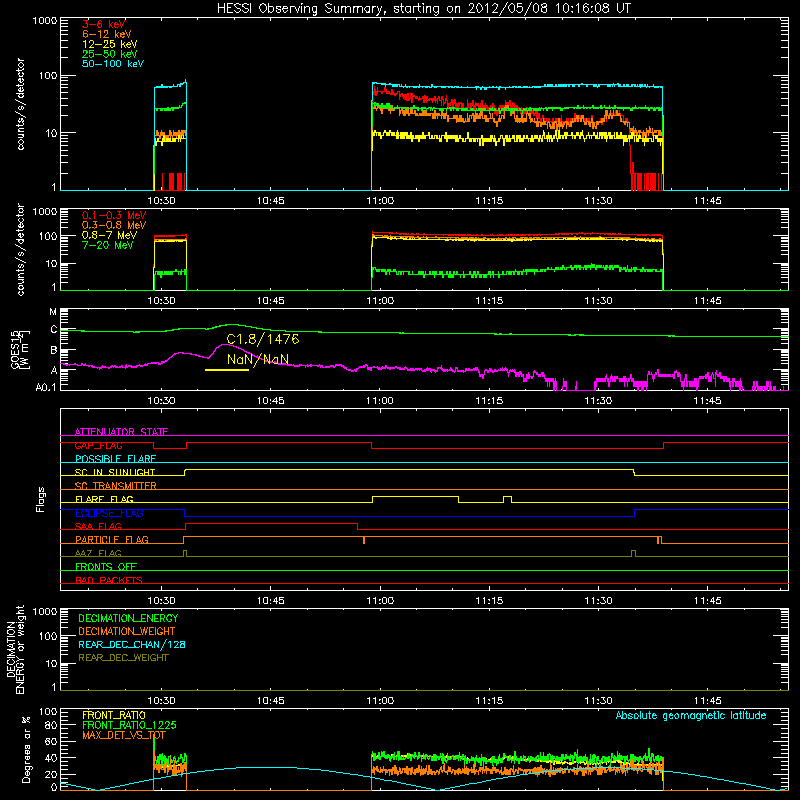Click the 10:45 tick label under flags panel
This screenshot has width=800, height=800.
[x=270, y=601]
